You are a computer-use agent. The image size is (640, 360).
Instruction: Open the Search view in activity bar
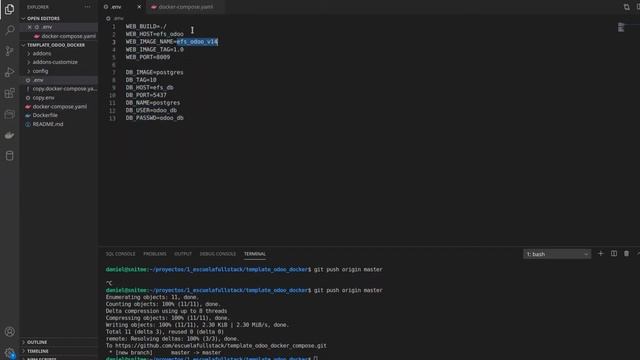point(9,30)
